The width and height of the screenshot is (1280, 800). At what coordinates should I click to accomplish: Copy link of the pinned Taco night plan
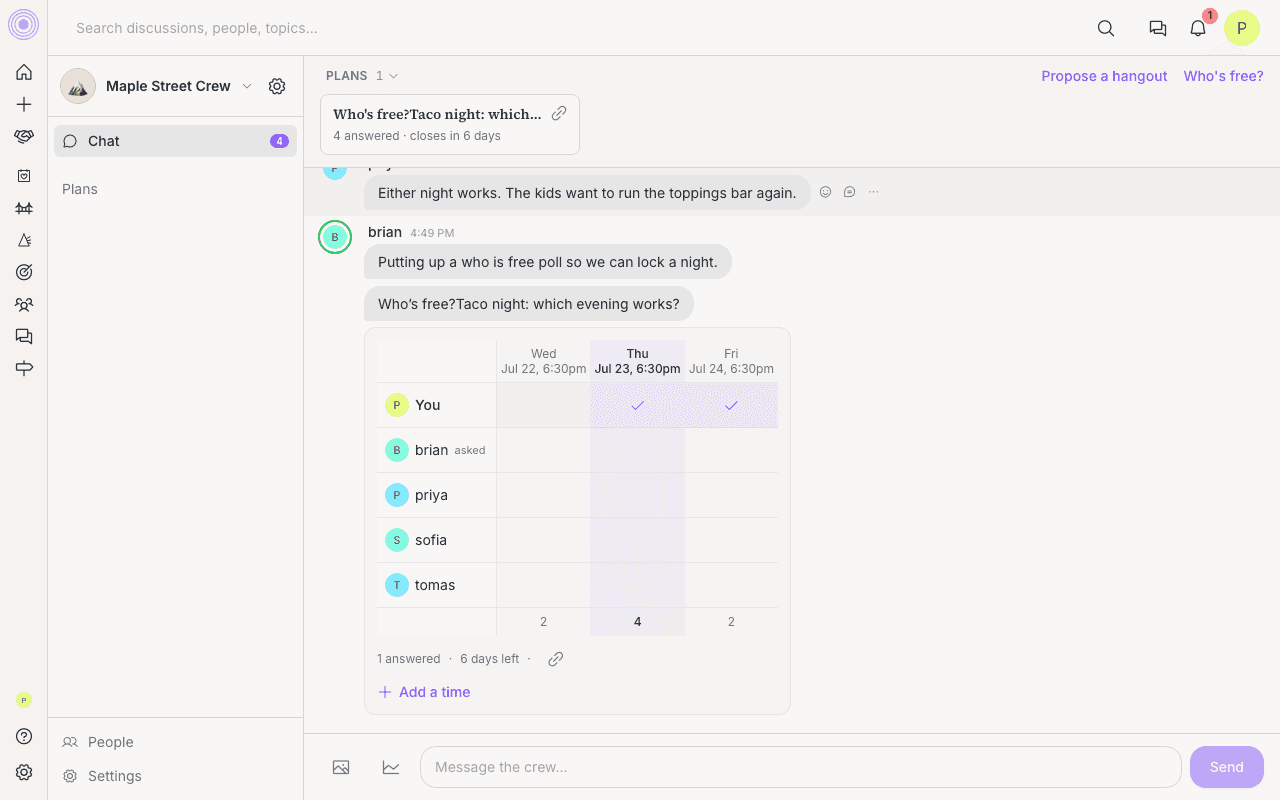click(559, 113)
